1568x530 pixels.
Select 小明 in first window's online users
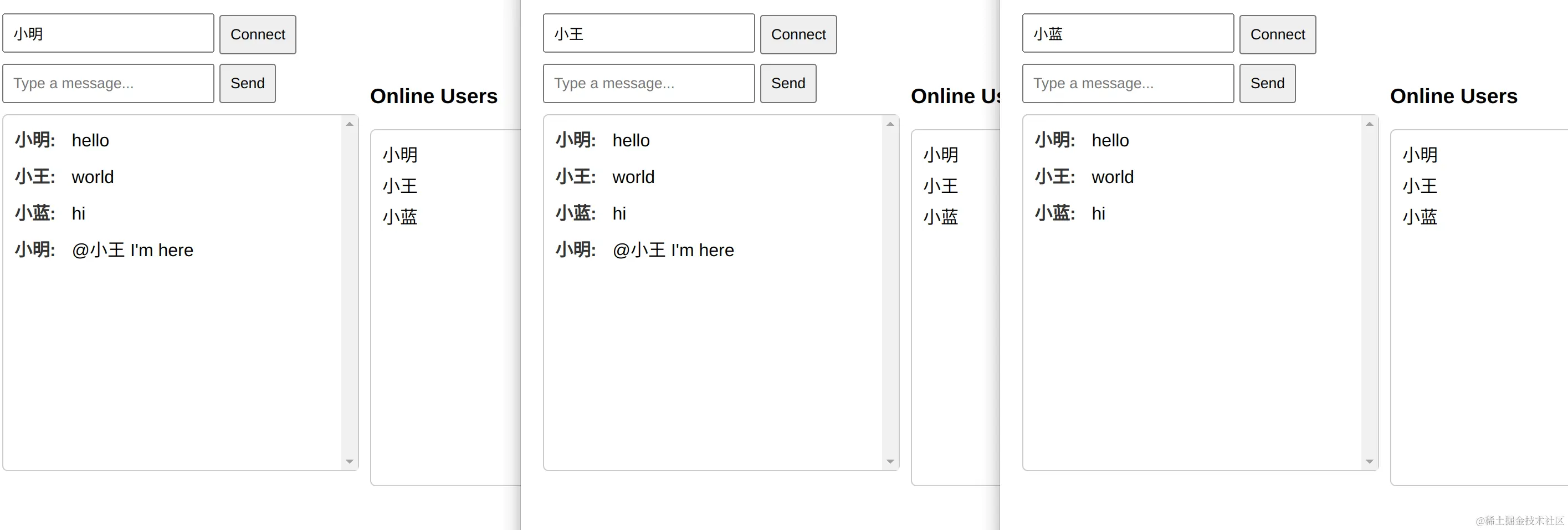click(x=400, y=155)
